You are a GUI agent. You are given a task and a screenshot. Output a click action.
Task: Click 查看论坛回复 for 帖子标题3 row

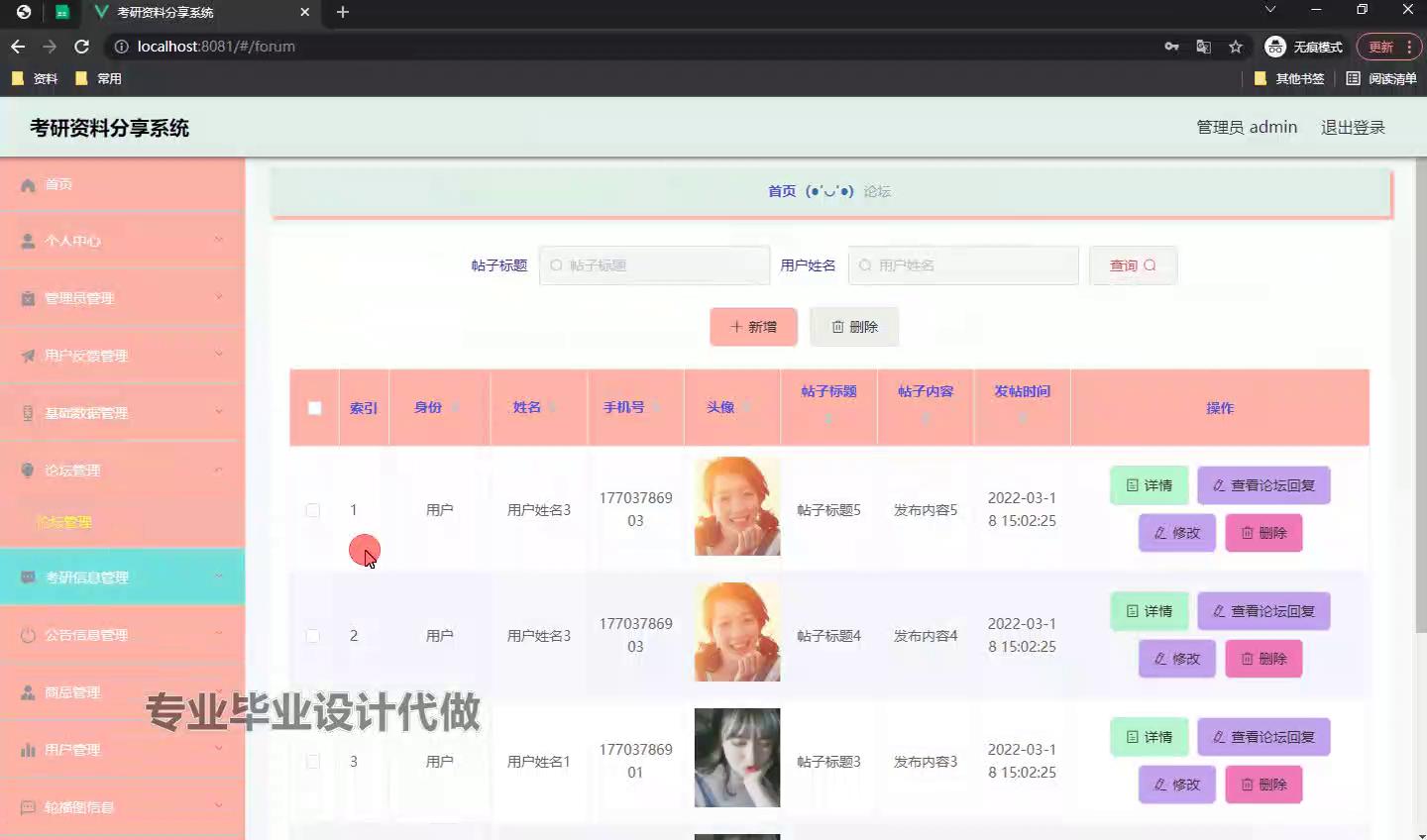coord(1263,737)
